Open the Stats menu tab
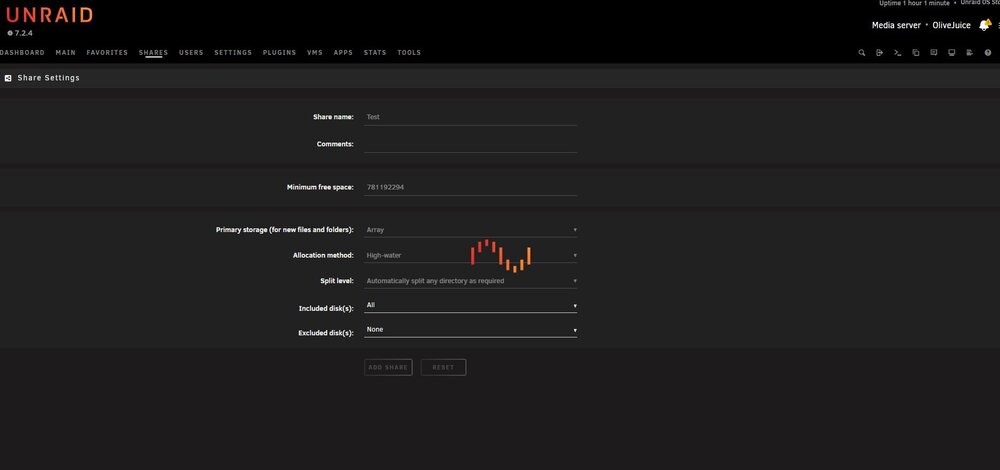The width and height of the screenshot is (1000, 470). [x=375, y=53]
